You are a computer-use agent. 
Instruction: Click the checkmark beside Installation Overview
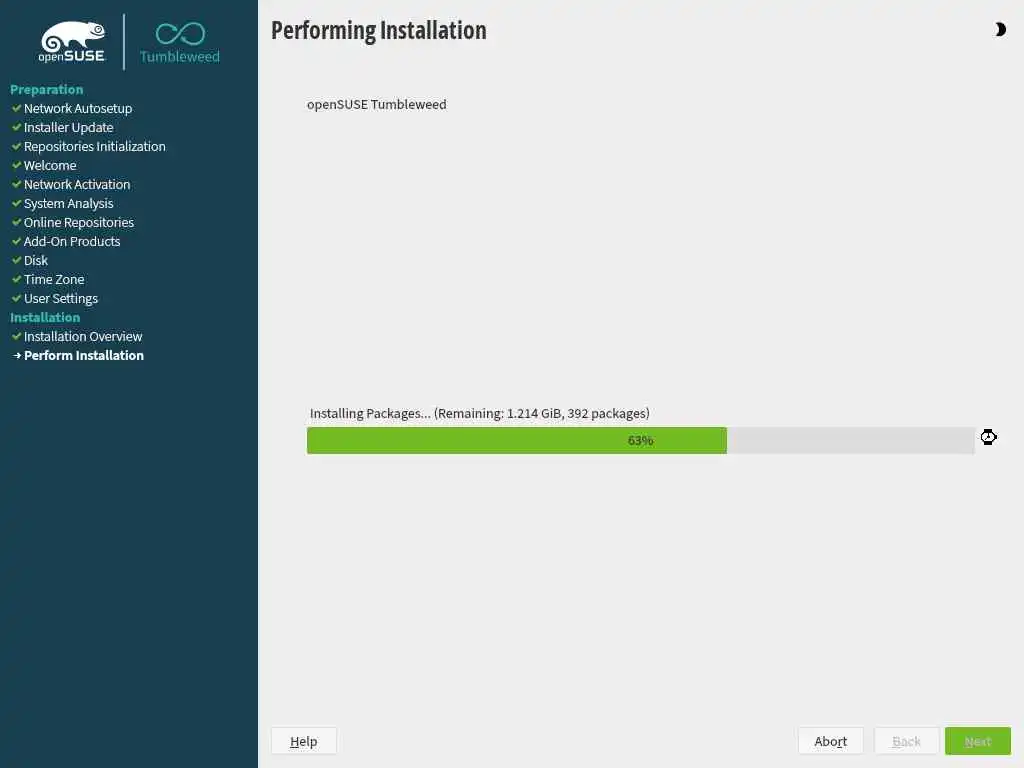click(x=16, y=336)
